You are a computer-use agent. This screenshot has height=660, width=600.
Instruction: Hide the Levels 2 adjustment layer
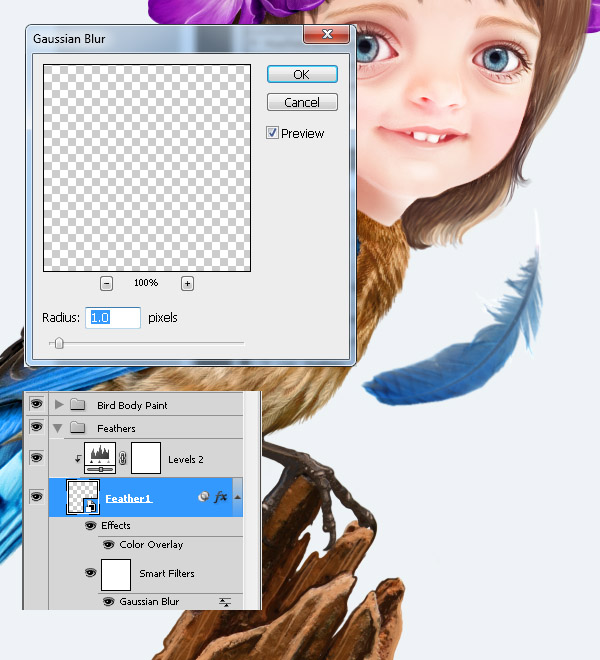pyautogui.click(x=37, y=458)
